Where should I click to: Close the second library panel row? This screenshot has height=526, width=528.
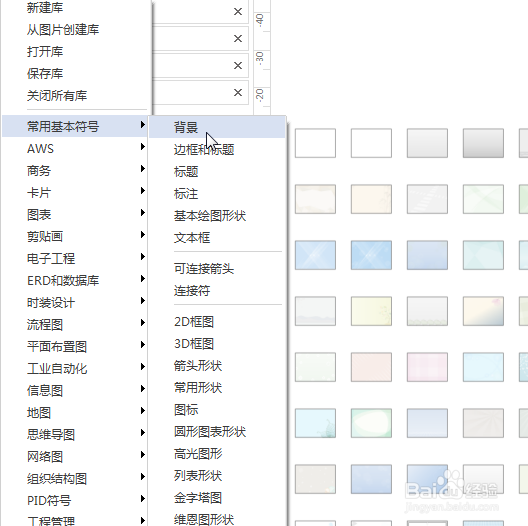pos(238,38)
